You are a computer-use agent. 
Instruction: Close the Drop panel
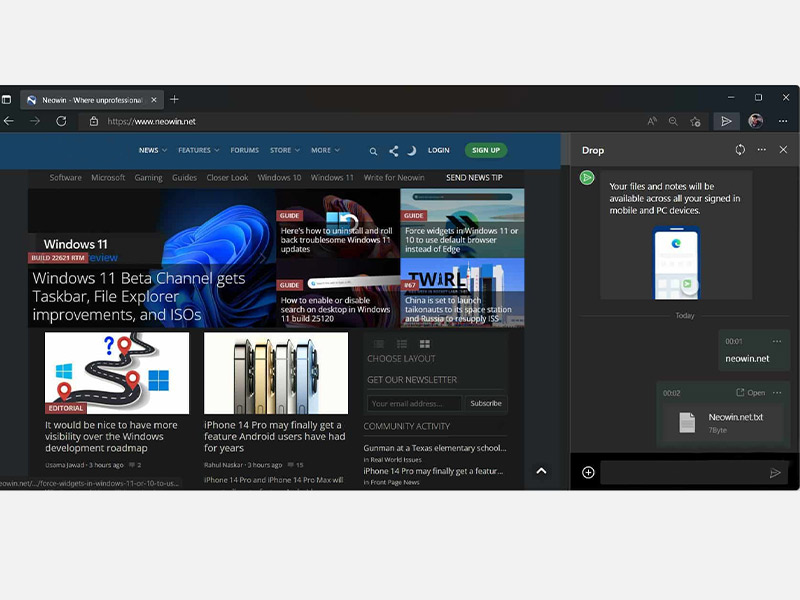click(783, 150)
